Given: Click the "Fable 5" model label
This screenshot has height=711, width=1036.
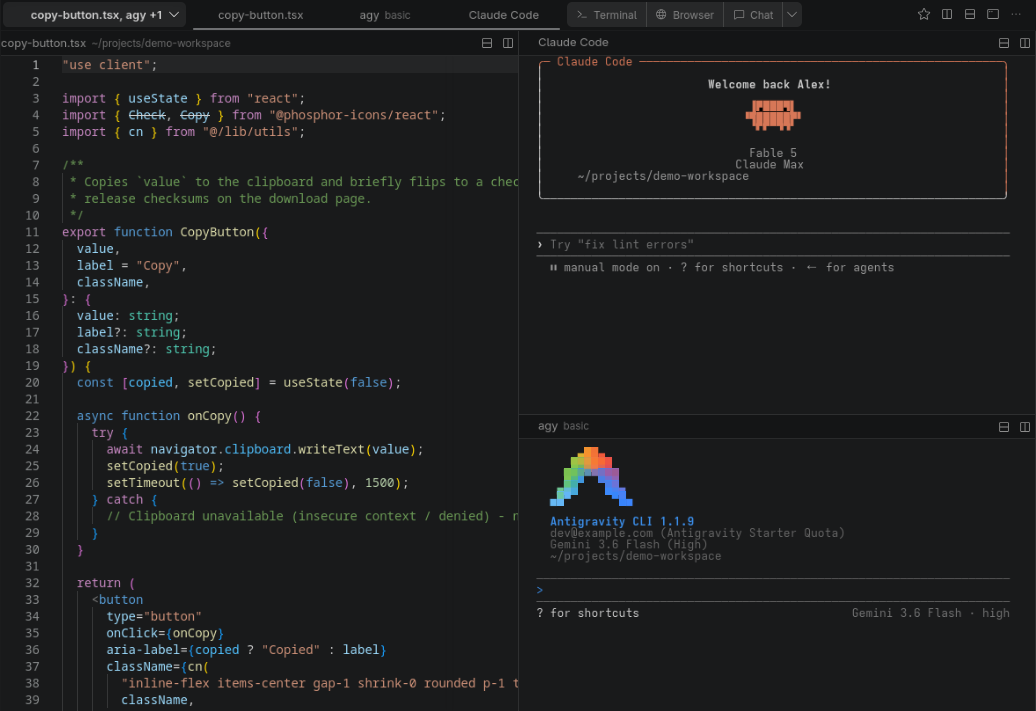Looking at the screenshot, I should pyautogui.click(x=772, y=153).
